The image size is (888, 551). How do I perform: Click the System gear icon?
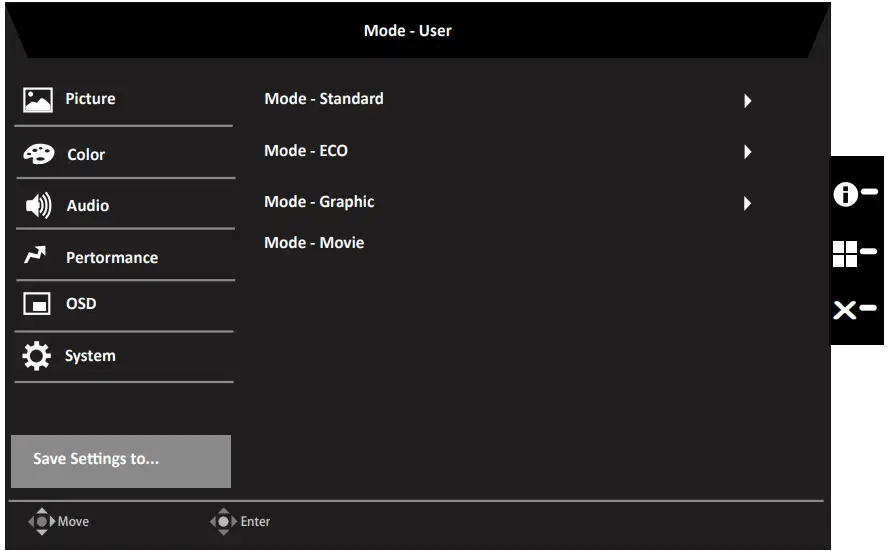38,356
